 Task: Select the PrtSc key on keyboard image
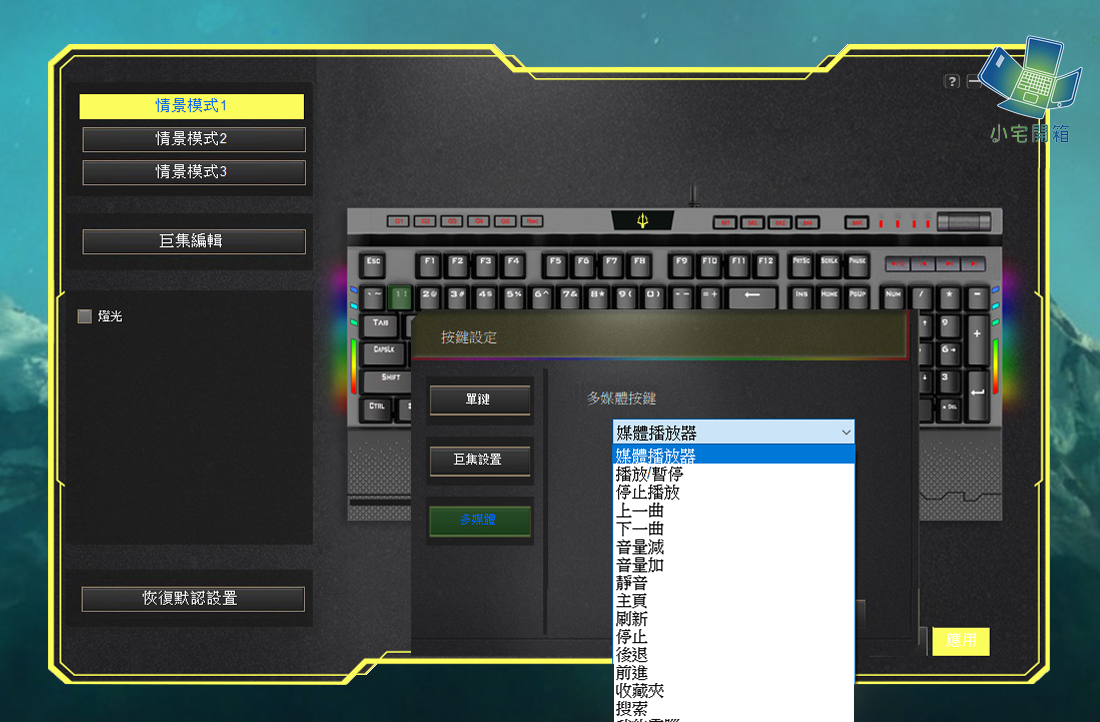801,265
